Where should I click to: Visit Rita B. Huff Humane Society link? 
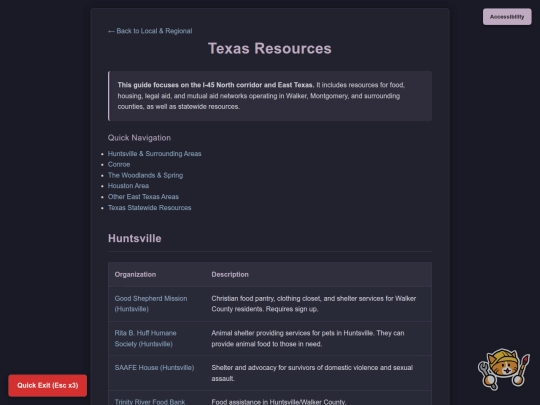[145, 339]
